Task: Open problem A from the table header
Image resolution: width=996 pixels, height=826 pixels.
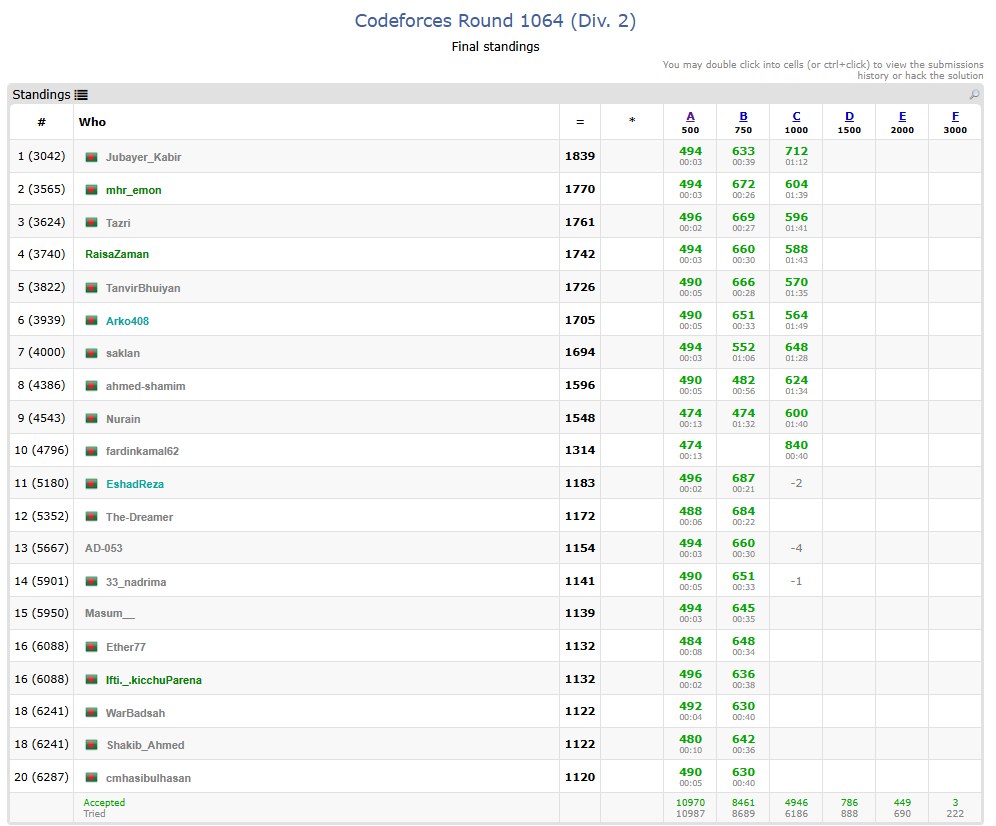Action: point(690,116)
